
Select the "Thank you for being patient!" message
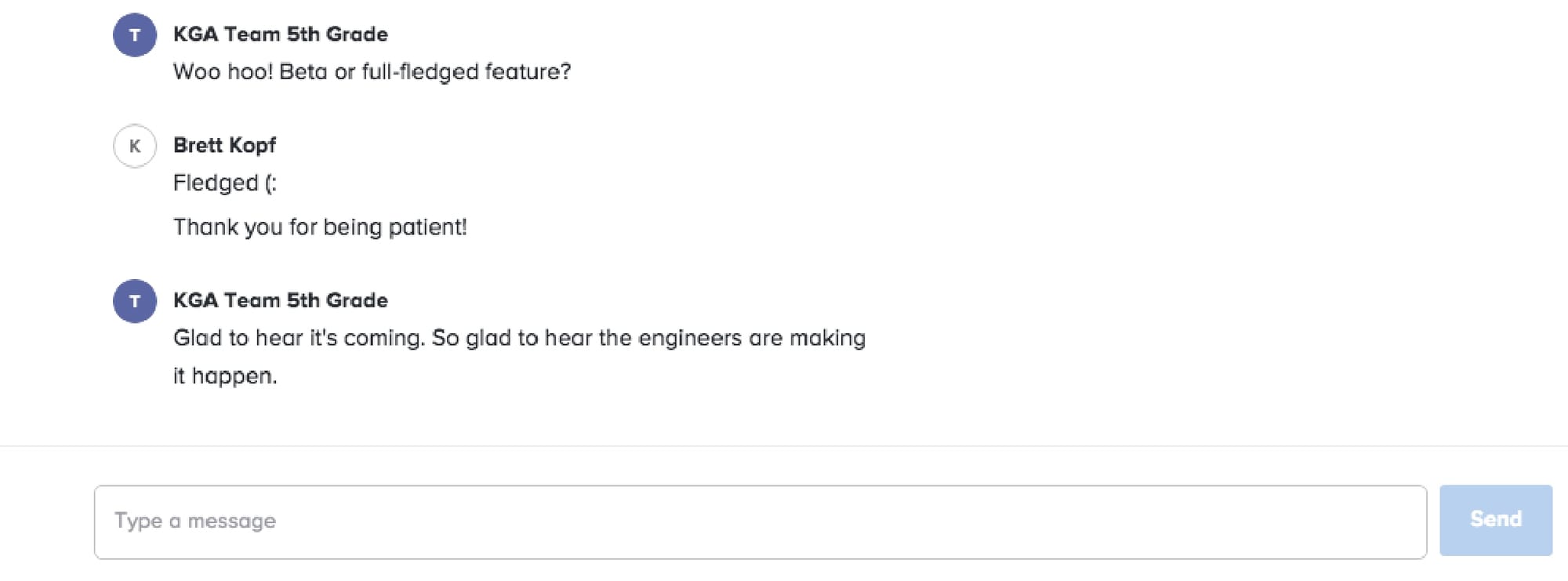319,227
